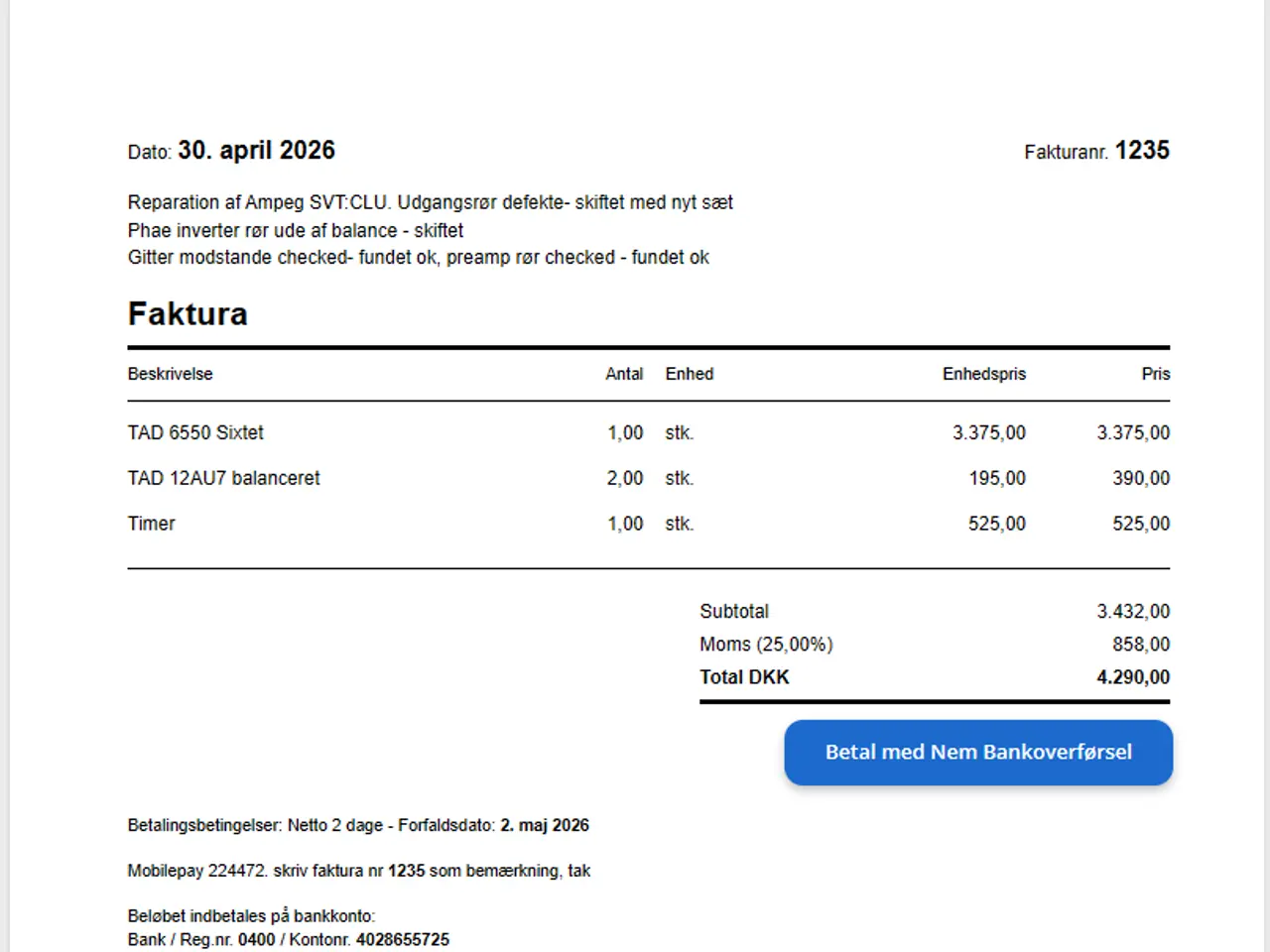Click the Betal med Nem Bankoverførsel button
This screenshot has width=1270, height=952.
tap(978, 753)
